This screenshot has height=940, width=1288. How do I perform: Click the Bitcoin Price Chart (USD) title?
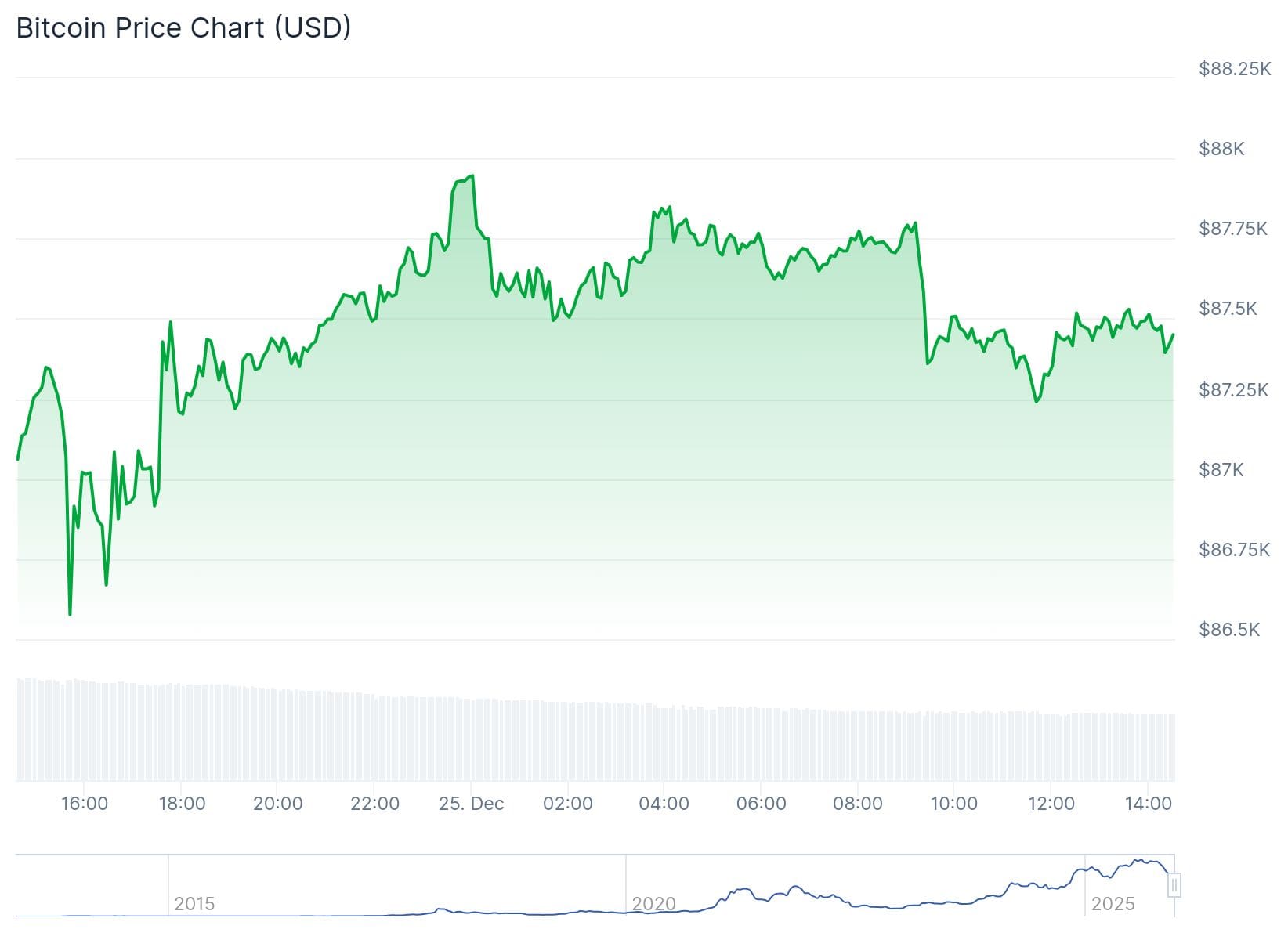tap(183, 27)
